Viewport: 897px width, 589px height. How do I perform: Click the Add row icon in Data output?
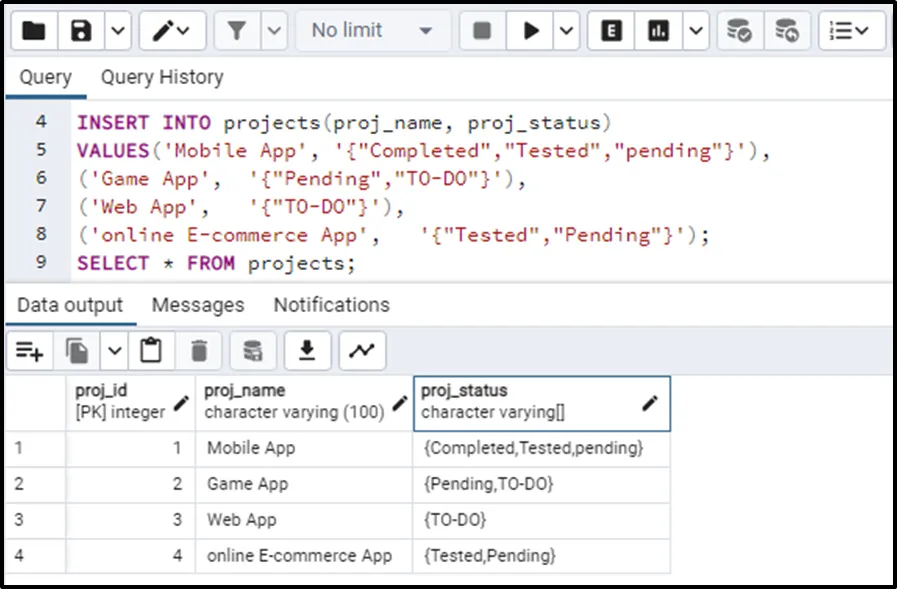pyautogui.click(x=29, y=351)
